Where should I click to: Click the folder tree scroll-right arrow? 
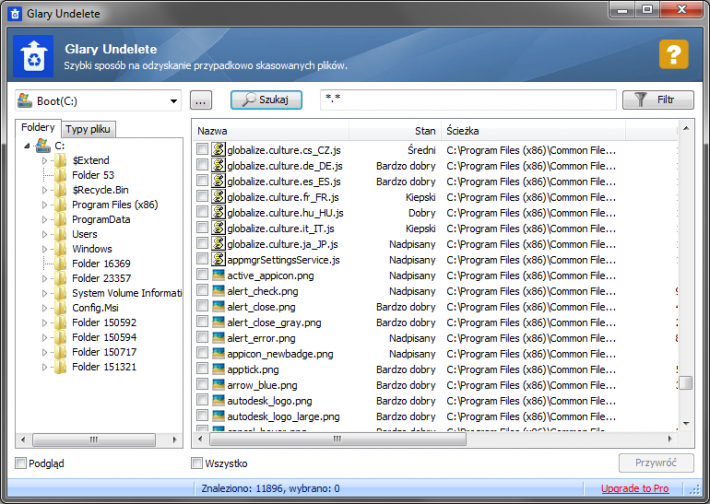pos(175,439)
